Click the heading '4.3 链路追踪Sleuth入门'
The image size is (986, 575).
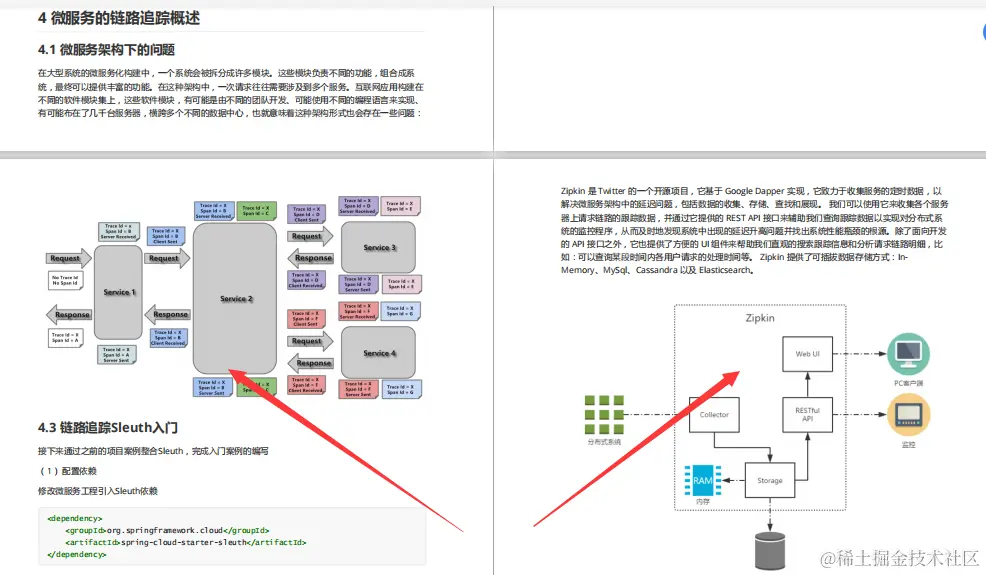(x=108, y=428)
